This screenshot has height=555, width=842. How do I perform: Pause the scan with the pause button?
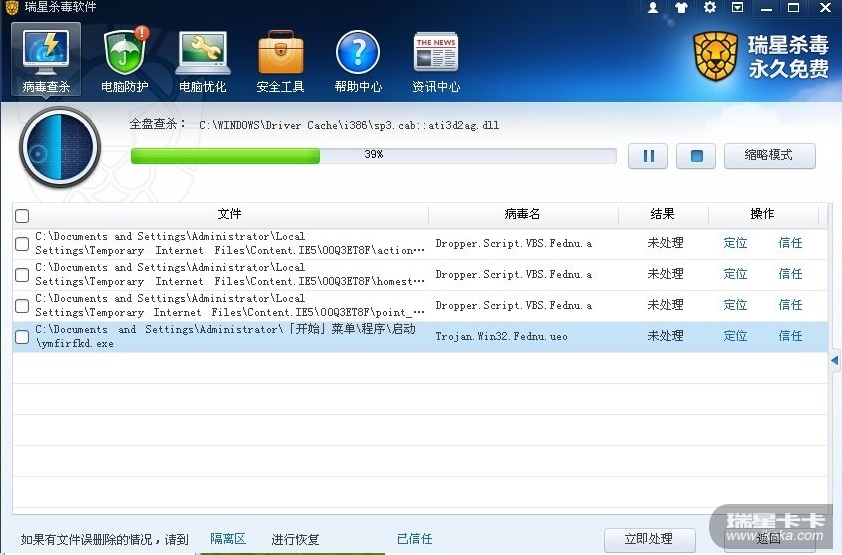648,156
